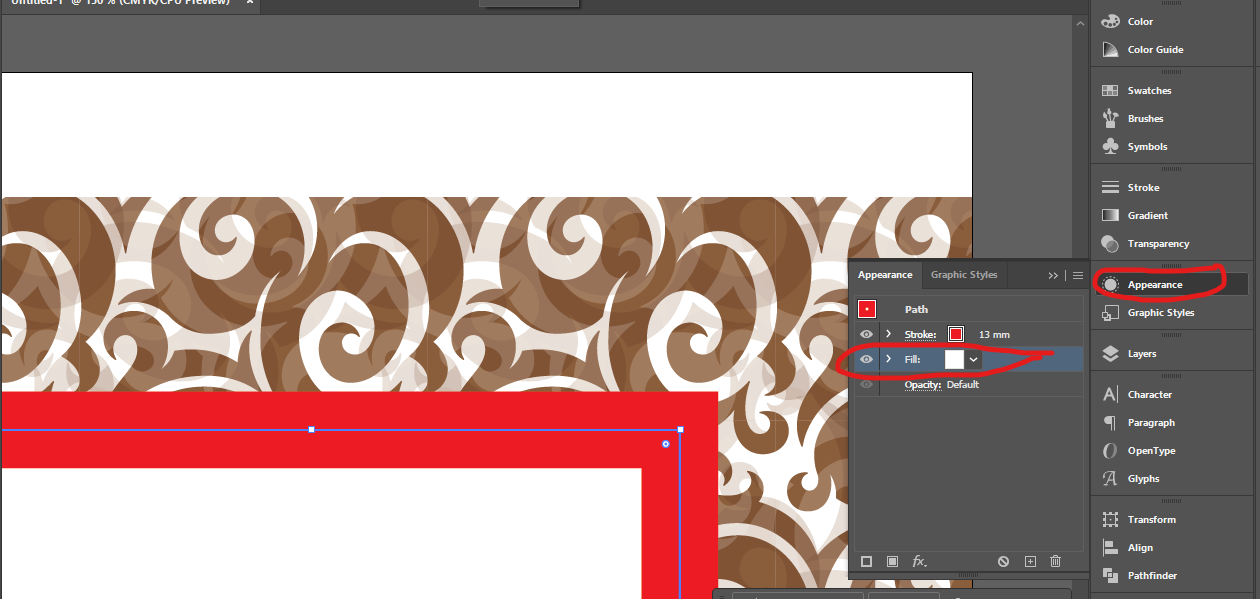Click the white Fill color swatch
The height and width of the screenshot is (599, 1260).
tap(954, 359)
